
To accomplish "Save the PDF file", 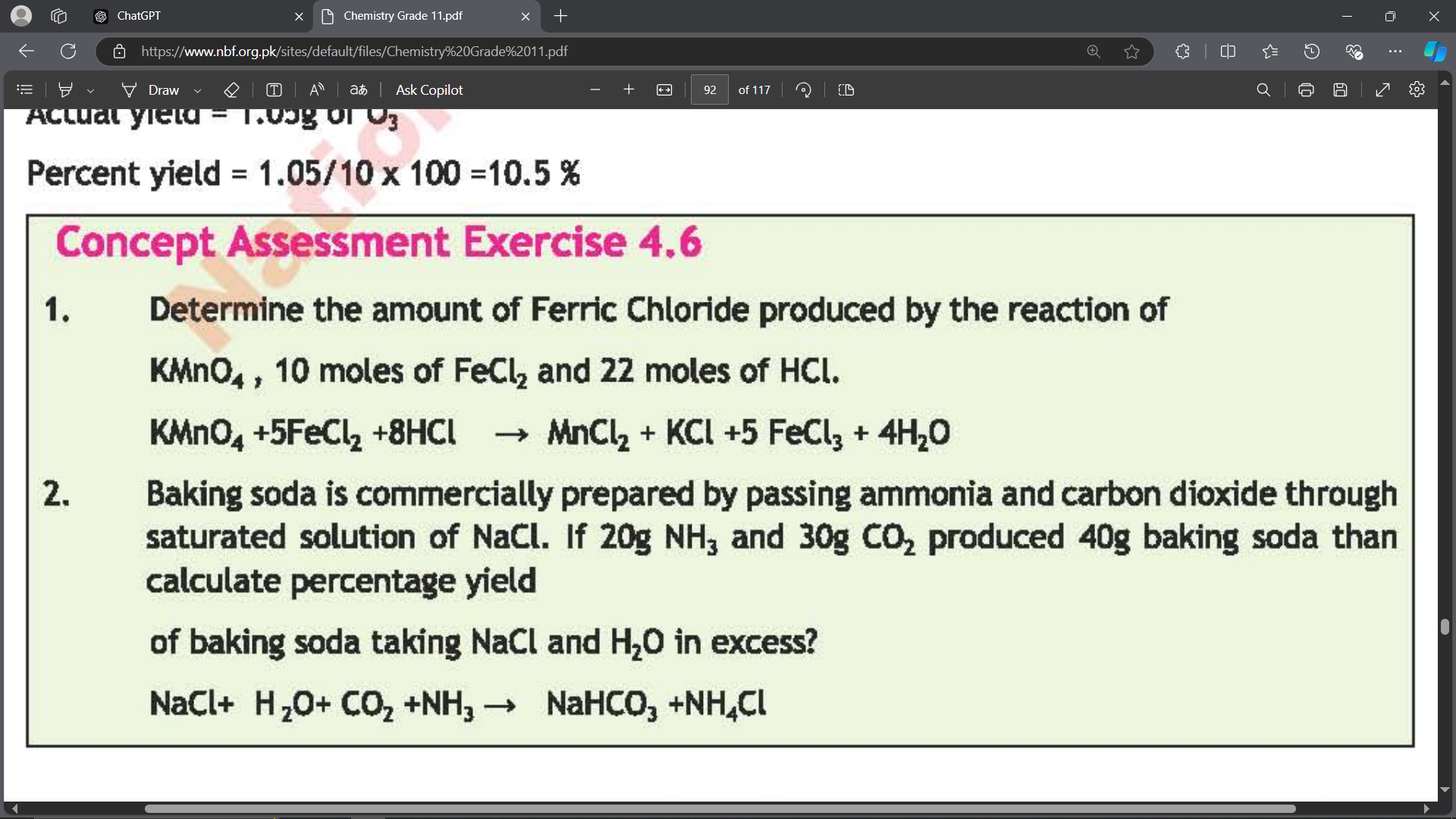I will 1341,89.
